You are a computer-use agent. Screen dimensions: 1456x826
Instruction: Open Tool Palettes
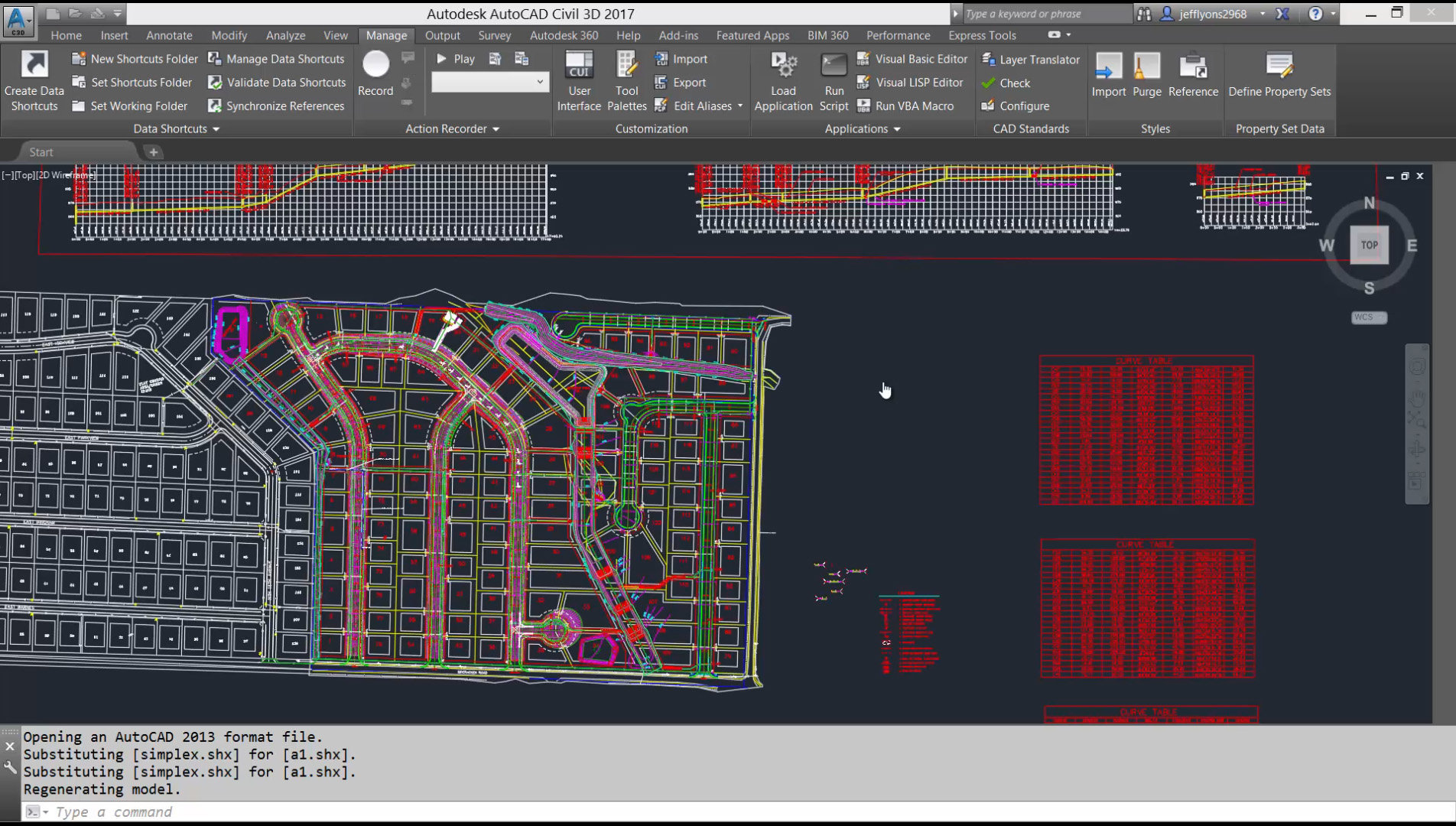(x=627, y=81)
